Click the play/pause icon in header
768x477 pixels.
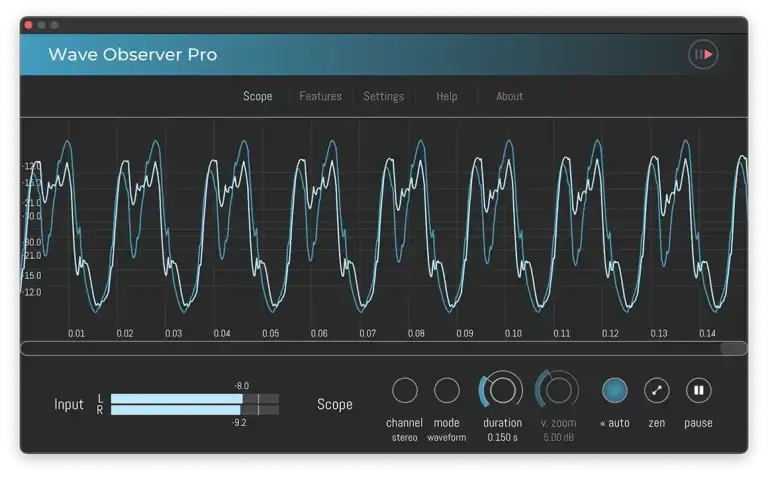coord(703,54)
